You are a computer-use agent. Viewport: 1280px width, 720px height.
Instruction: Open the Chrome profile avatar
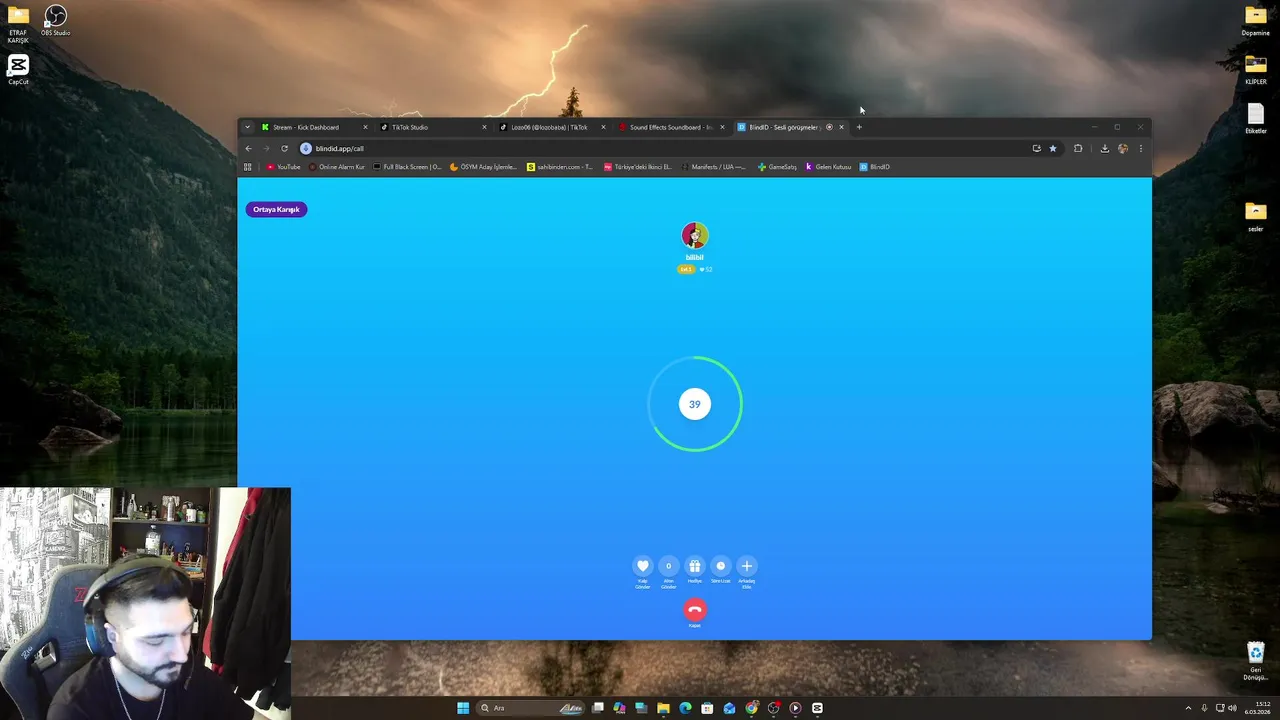[1123, 148]
